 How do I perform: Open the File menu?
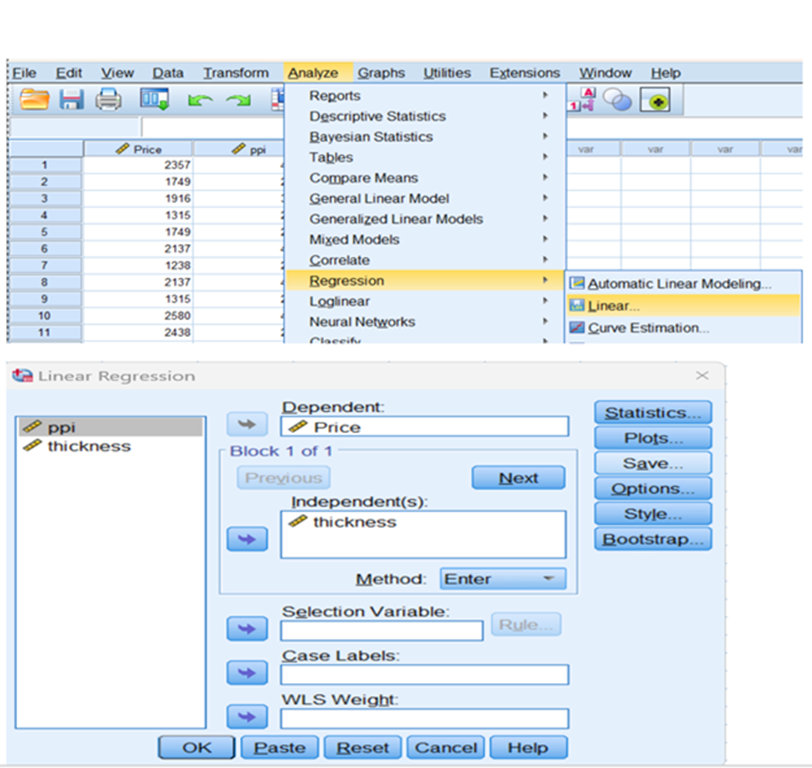tap(24, 73)
